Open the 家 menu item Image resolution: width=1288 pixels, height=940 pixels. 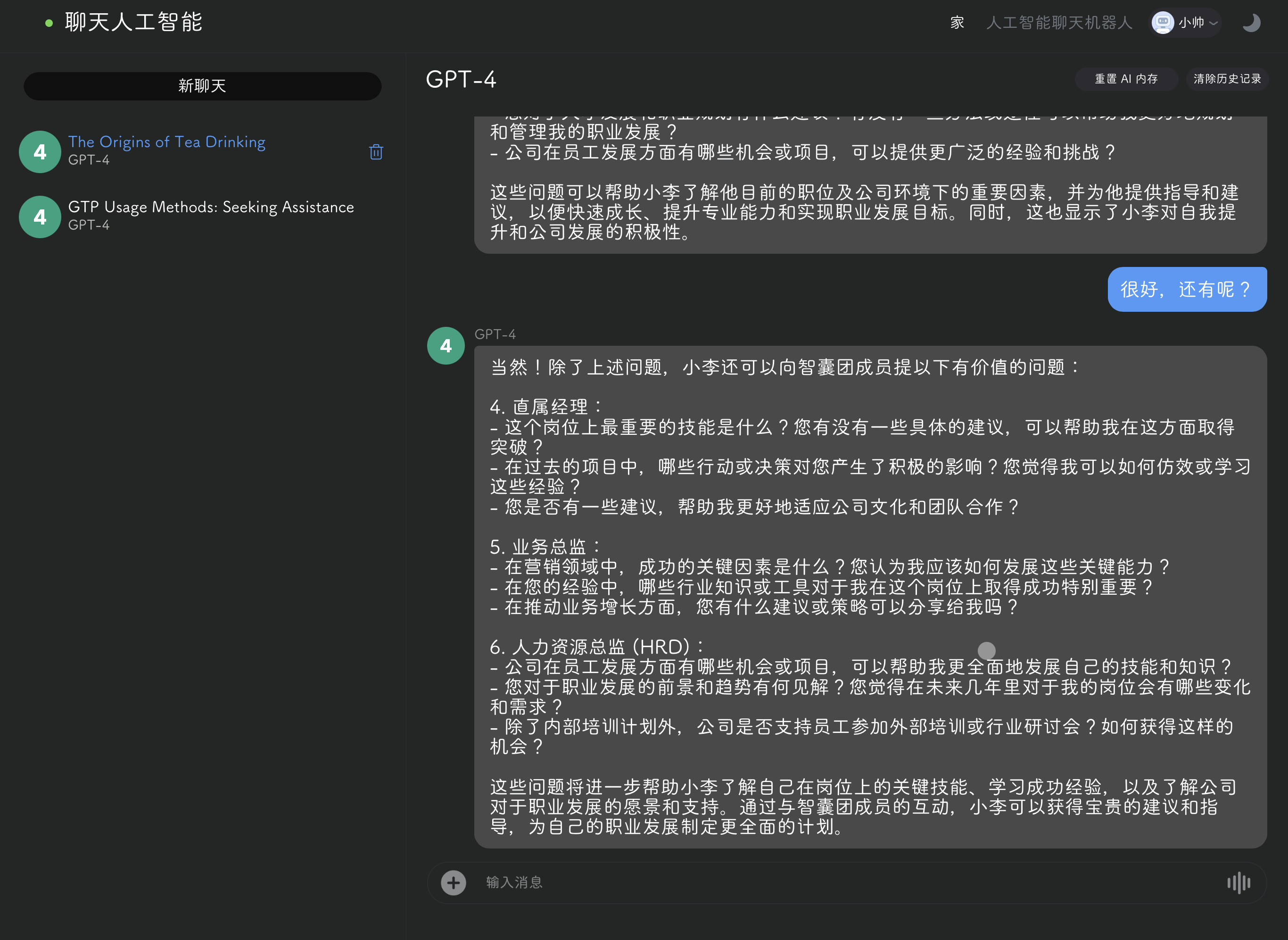[x=957, y=23]
